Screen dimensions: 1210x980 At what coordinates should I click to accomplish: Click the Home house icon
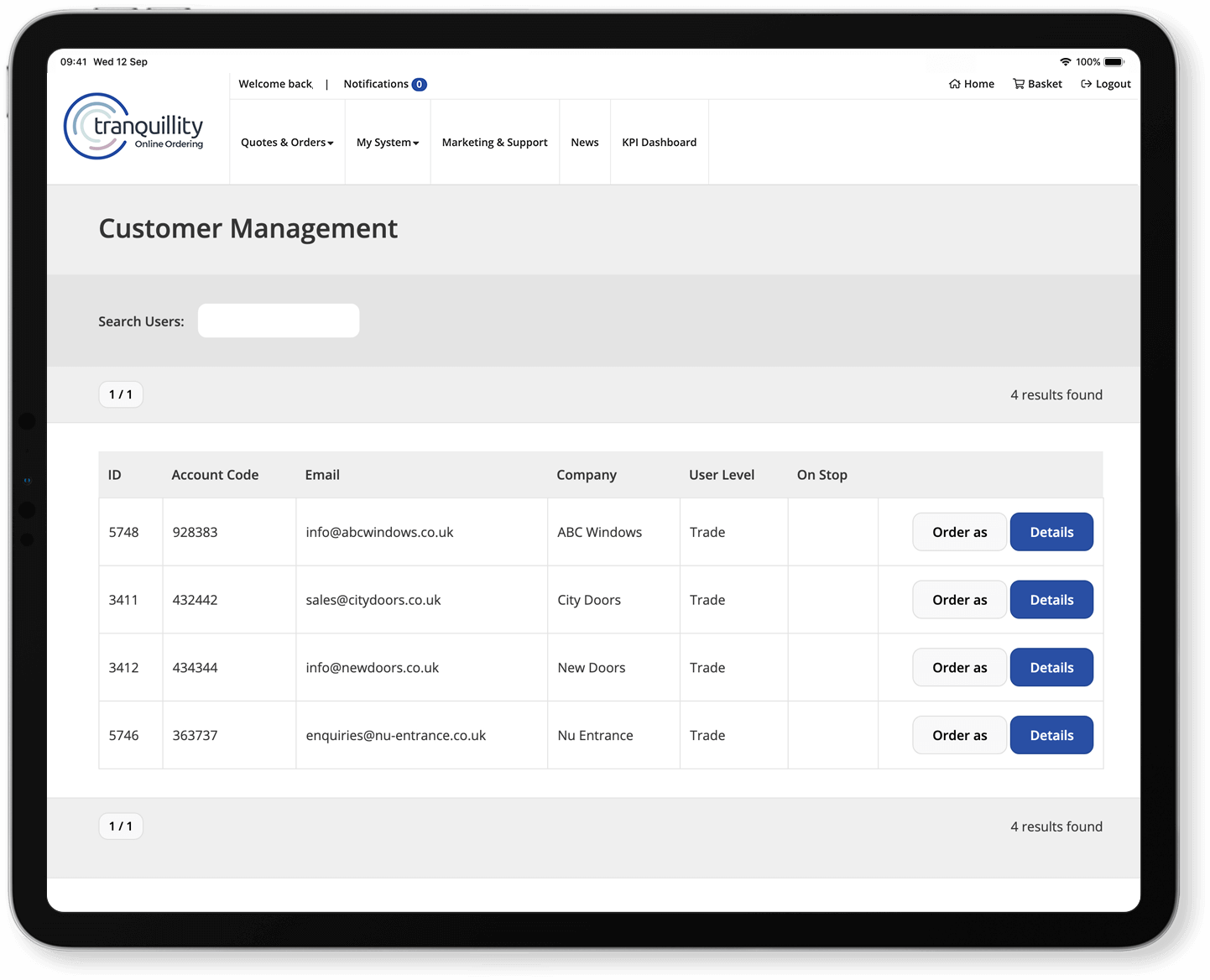pyautogui.click(x=954, y=84)
